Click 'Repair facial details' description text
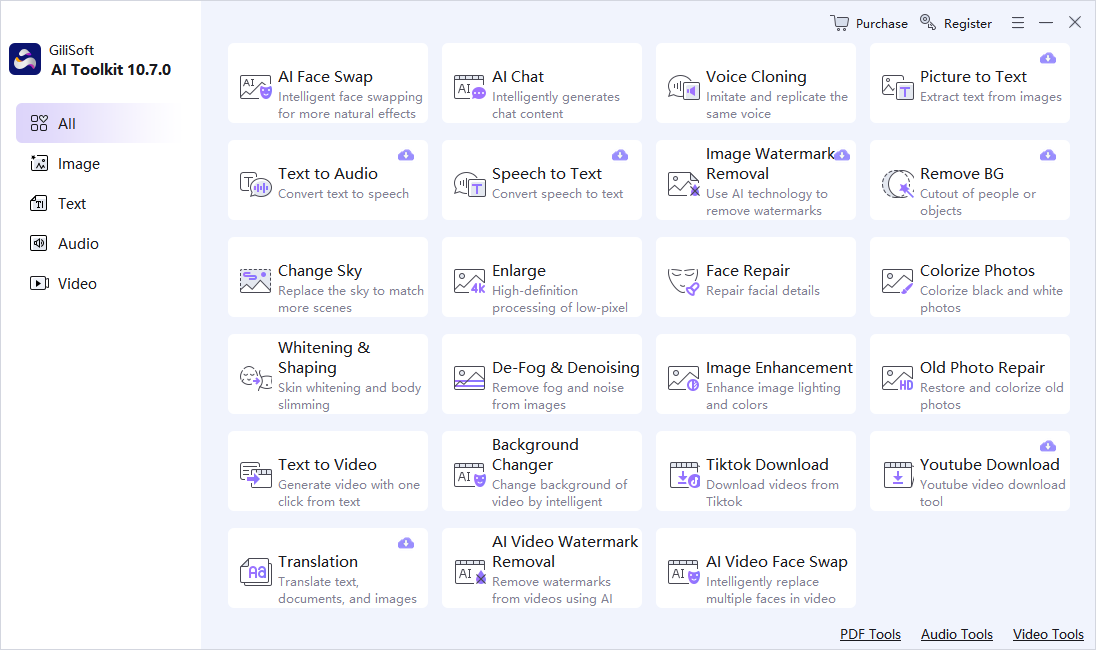Screen dimensions: 1096x650 coord(763,291)
